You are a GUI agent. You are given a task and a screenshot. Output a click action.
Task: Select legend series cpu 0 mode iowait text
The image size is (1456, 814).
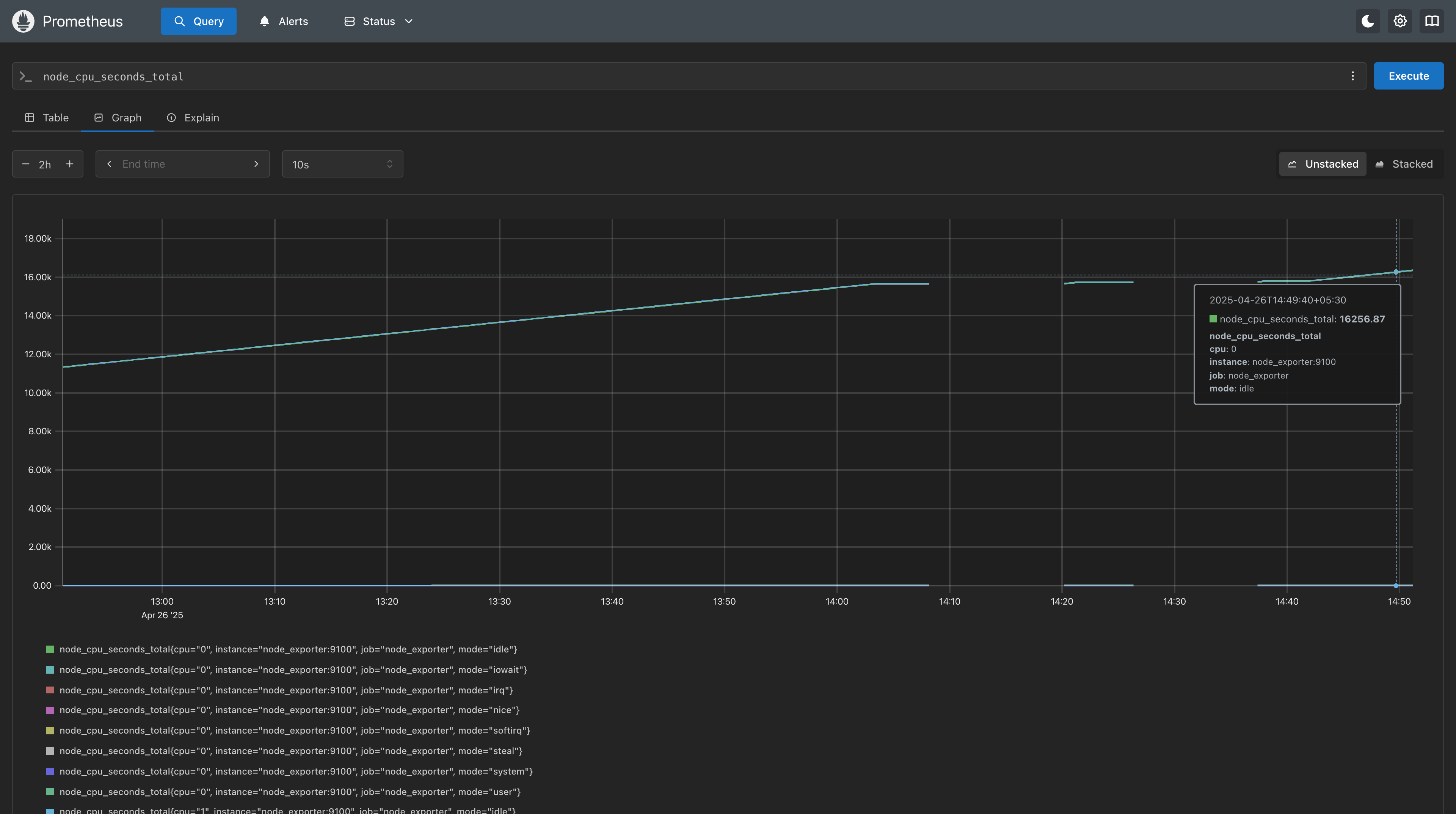click(x=293, y=670)
